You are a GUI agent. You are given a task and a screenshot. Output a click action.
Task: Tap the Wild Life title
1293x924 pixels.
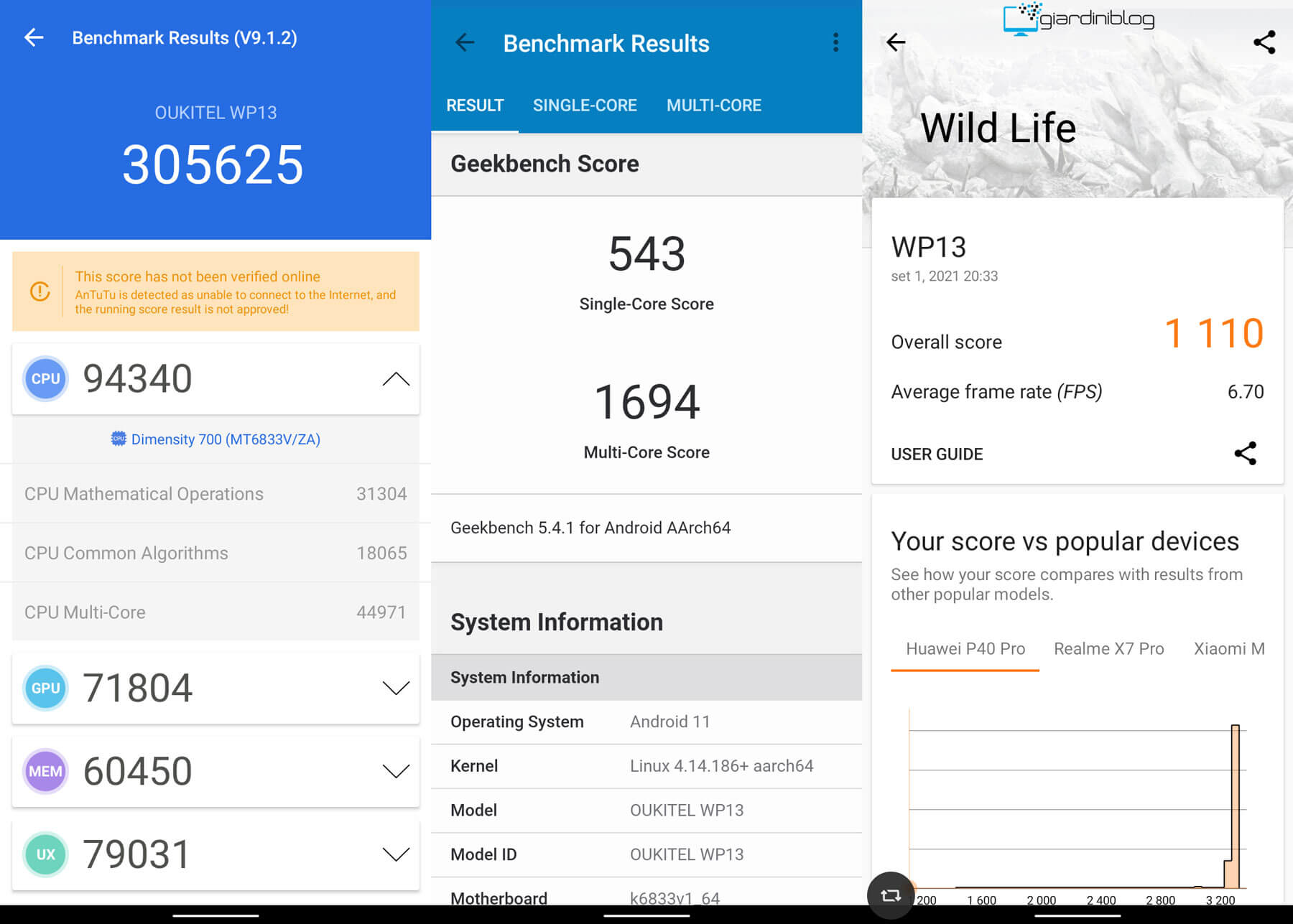point(998,129)
